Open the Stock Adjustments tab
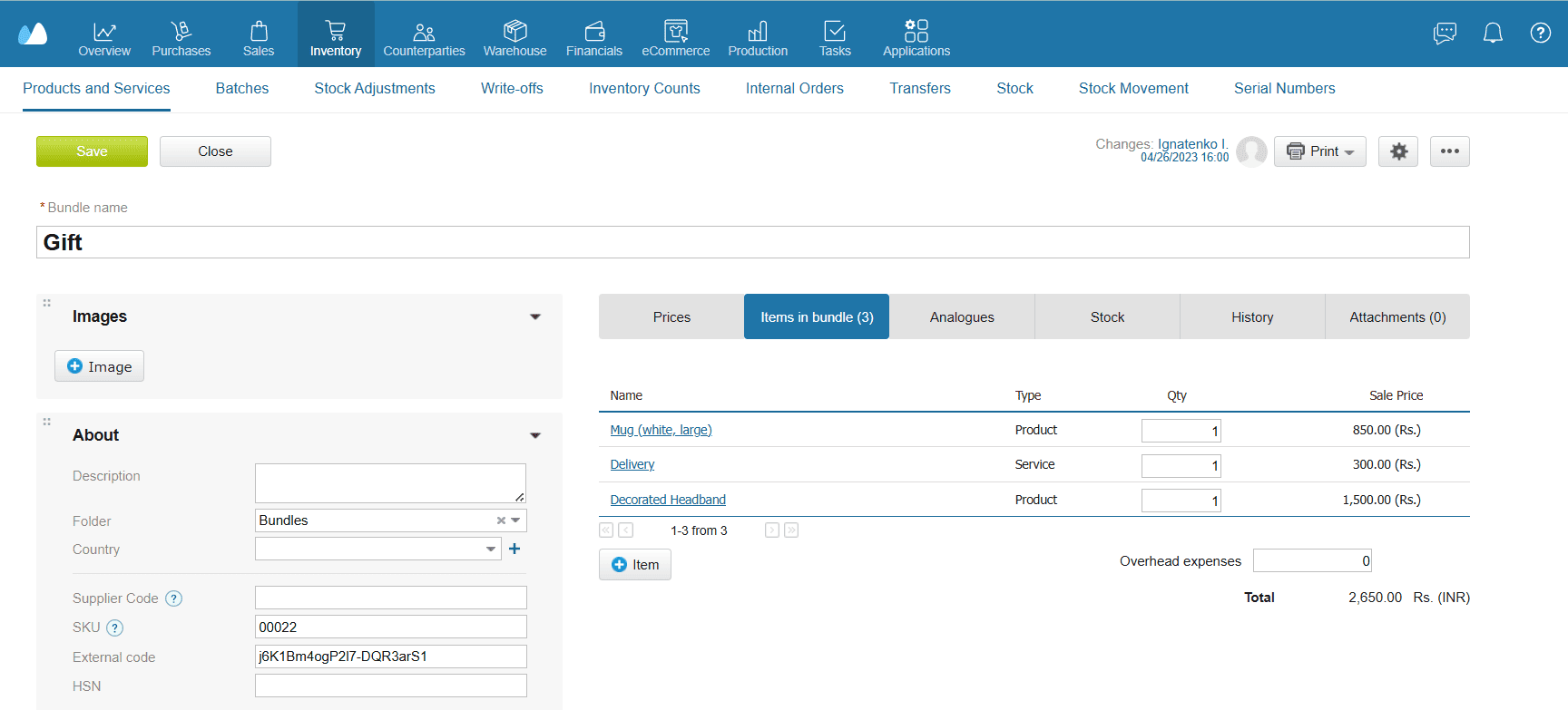This screenshot has width=1568, height=710. 375,88
